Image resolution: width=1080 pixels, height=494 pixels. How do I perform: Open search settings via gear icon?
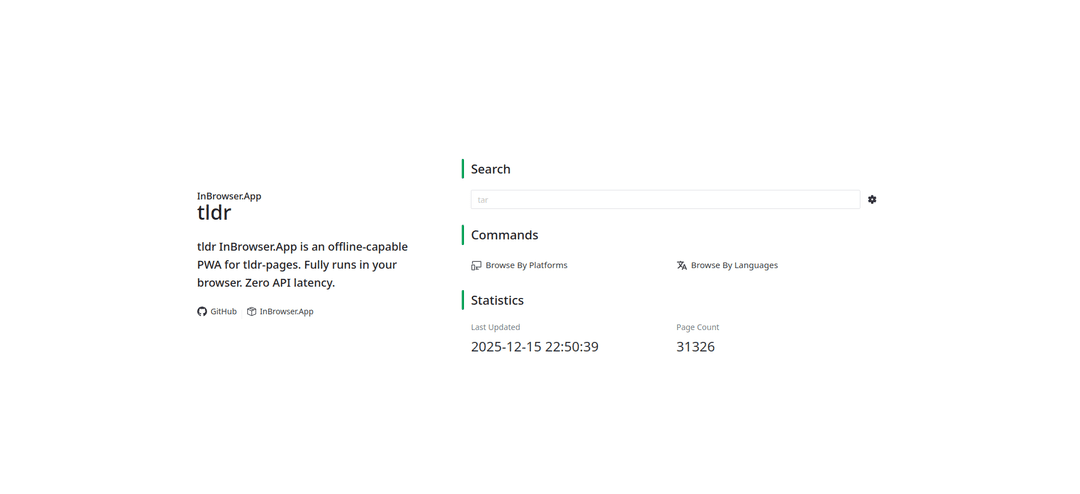coord(872,200)
